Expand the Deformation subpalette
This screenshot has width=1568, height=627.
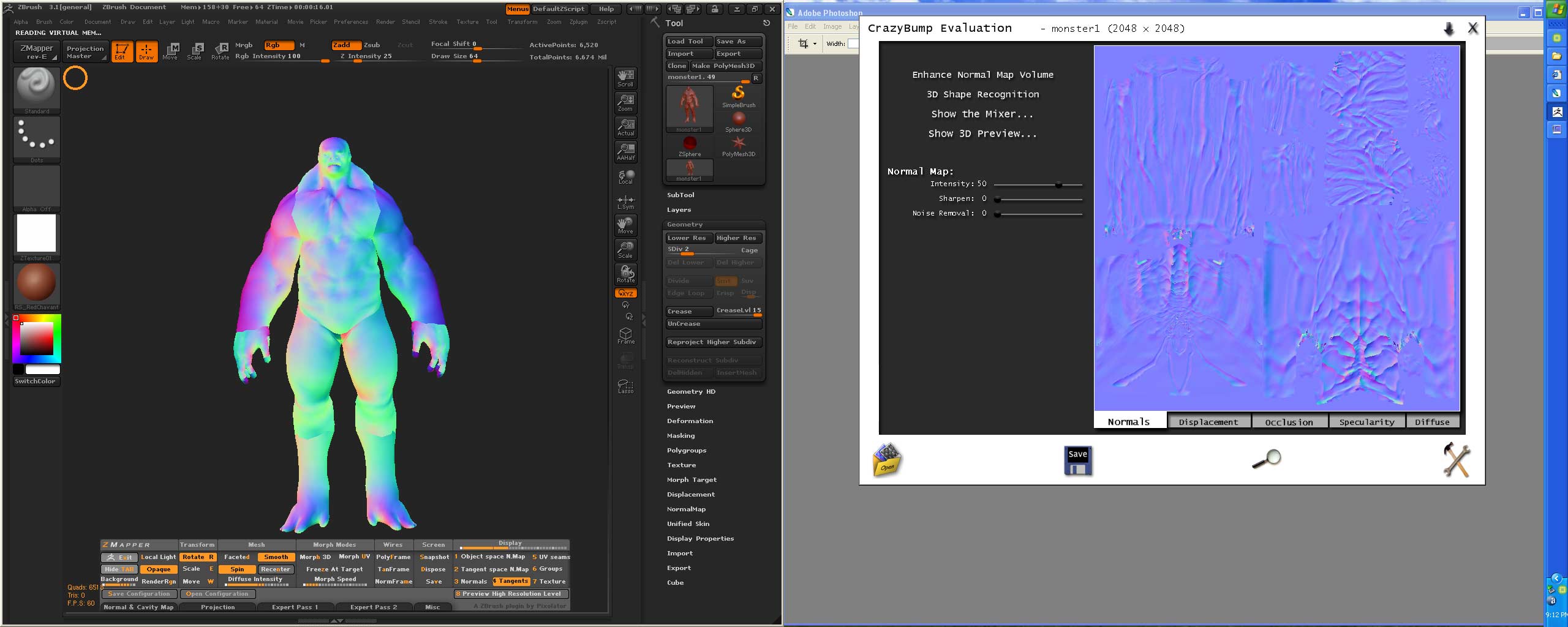point(690,421)
